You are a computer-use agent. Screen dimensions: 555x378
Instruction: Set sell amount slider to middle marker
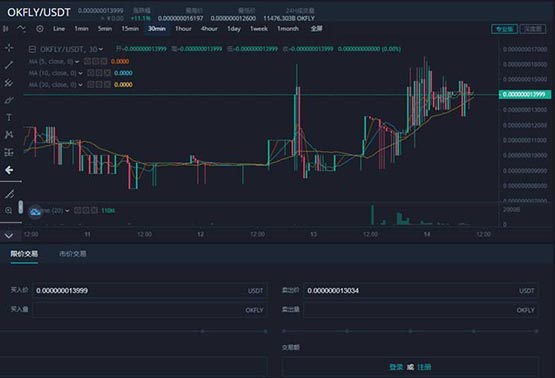coord(410,331)
